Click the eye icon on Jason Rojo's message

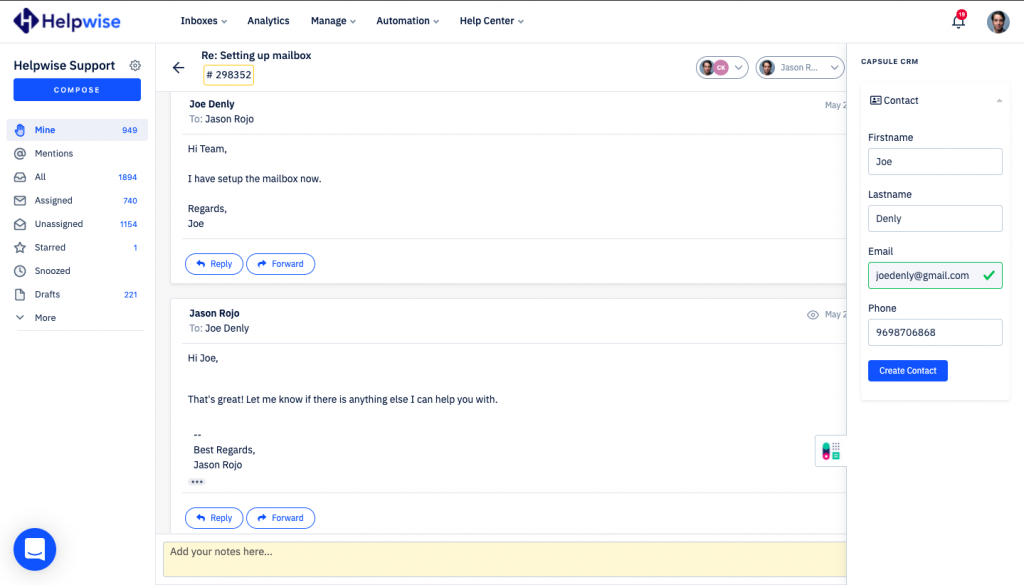click(x=813, y=315)
